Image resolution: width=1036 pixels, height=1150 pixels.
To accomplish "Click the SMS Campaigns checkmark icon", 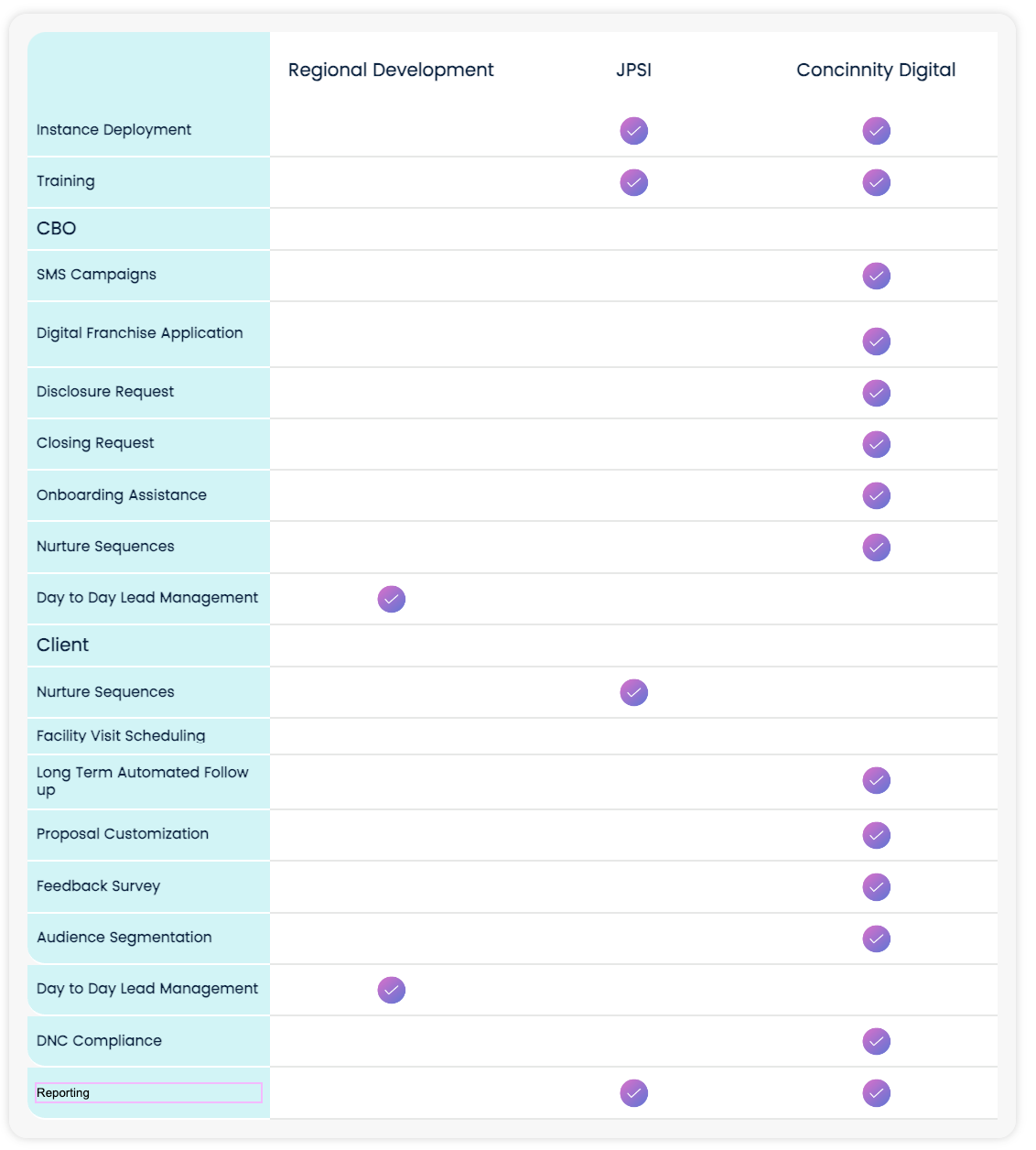I will click(876, 276).
